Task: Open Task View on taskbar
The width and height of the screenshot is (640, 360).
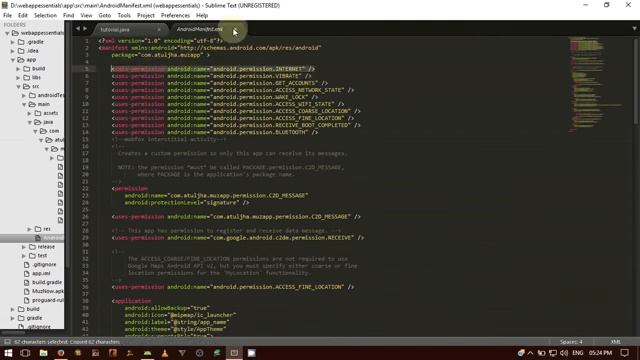Action: pyautogui.click(x=25, y=353)
